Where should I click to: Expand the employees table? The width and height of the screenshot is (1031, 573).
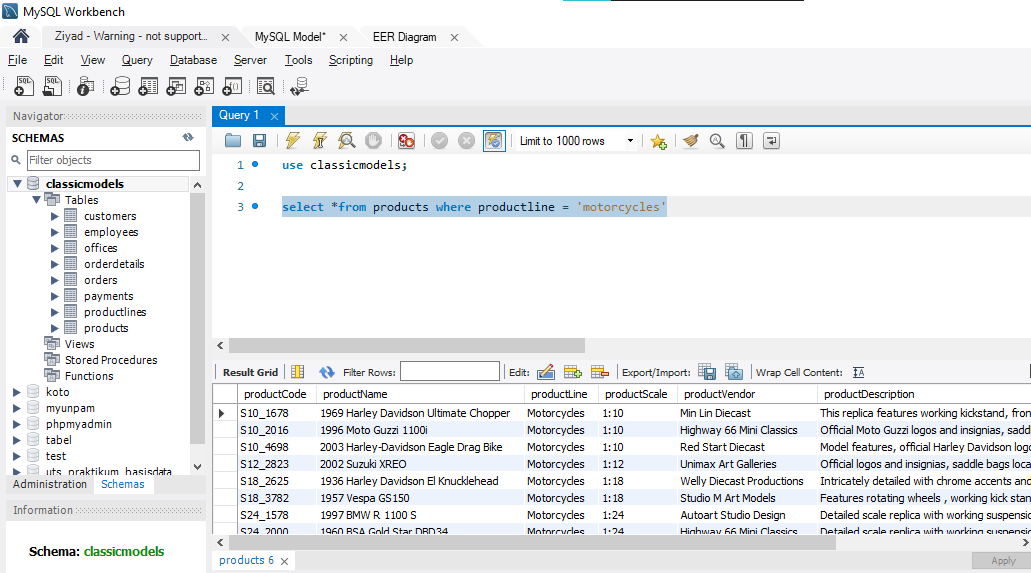coord(55,232)
